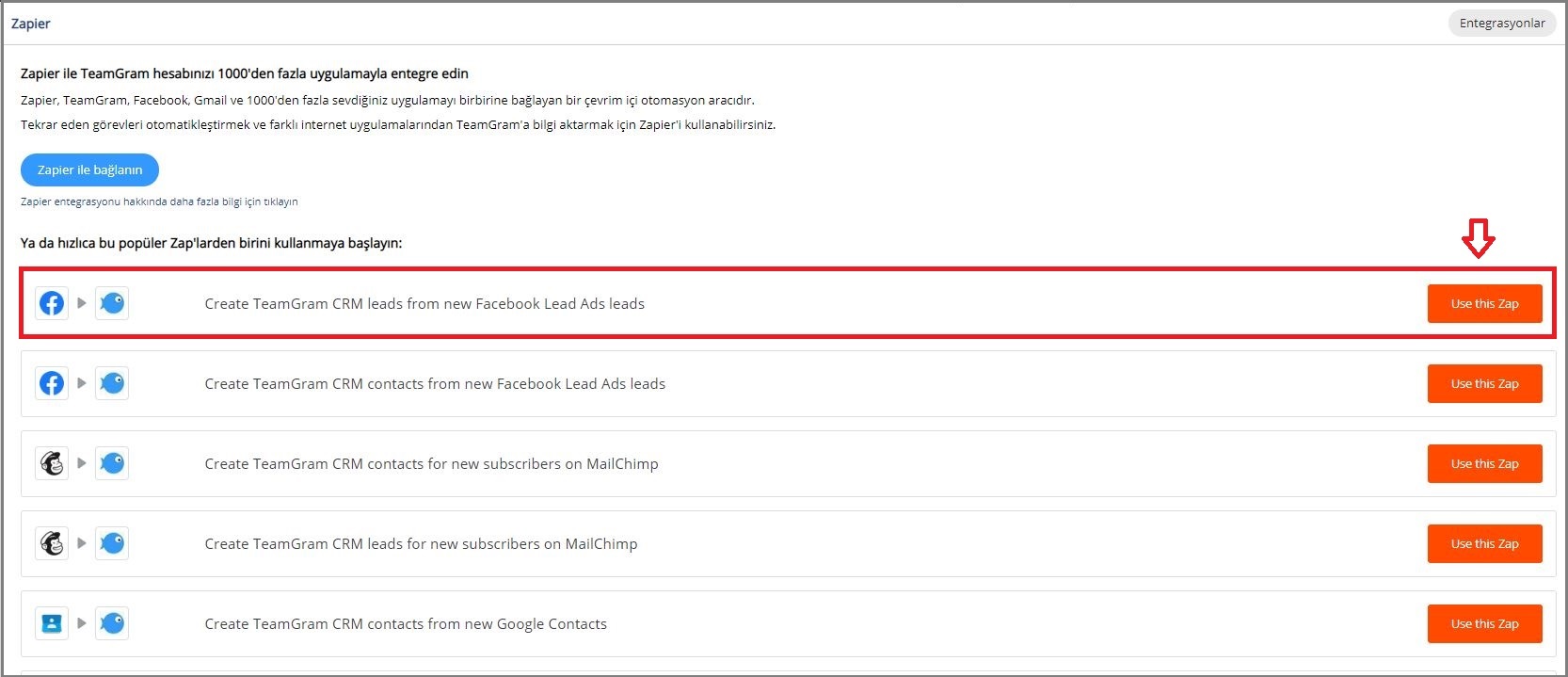
Task: Click arrow between icons in Facebook leads row
Action: (x=82, y=303)
